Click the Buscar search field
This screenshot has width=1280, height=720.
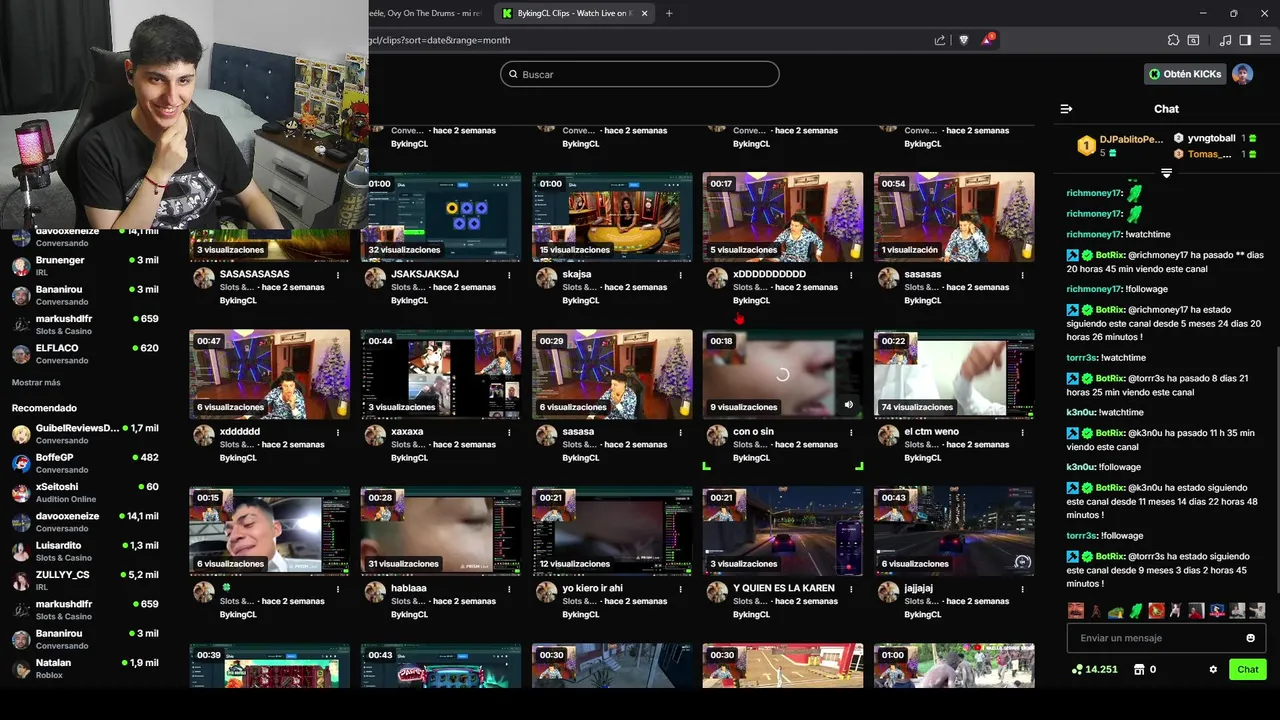(640, 74)
